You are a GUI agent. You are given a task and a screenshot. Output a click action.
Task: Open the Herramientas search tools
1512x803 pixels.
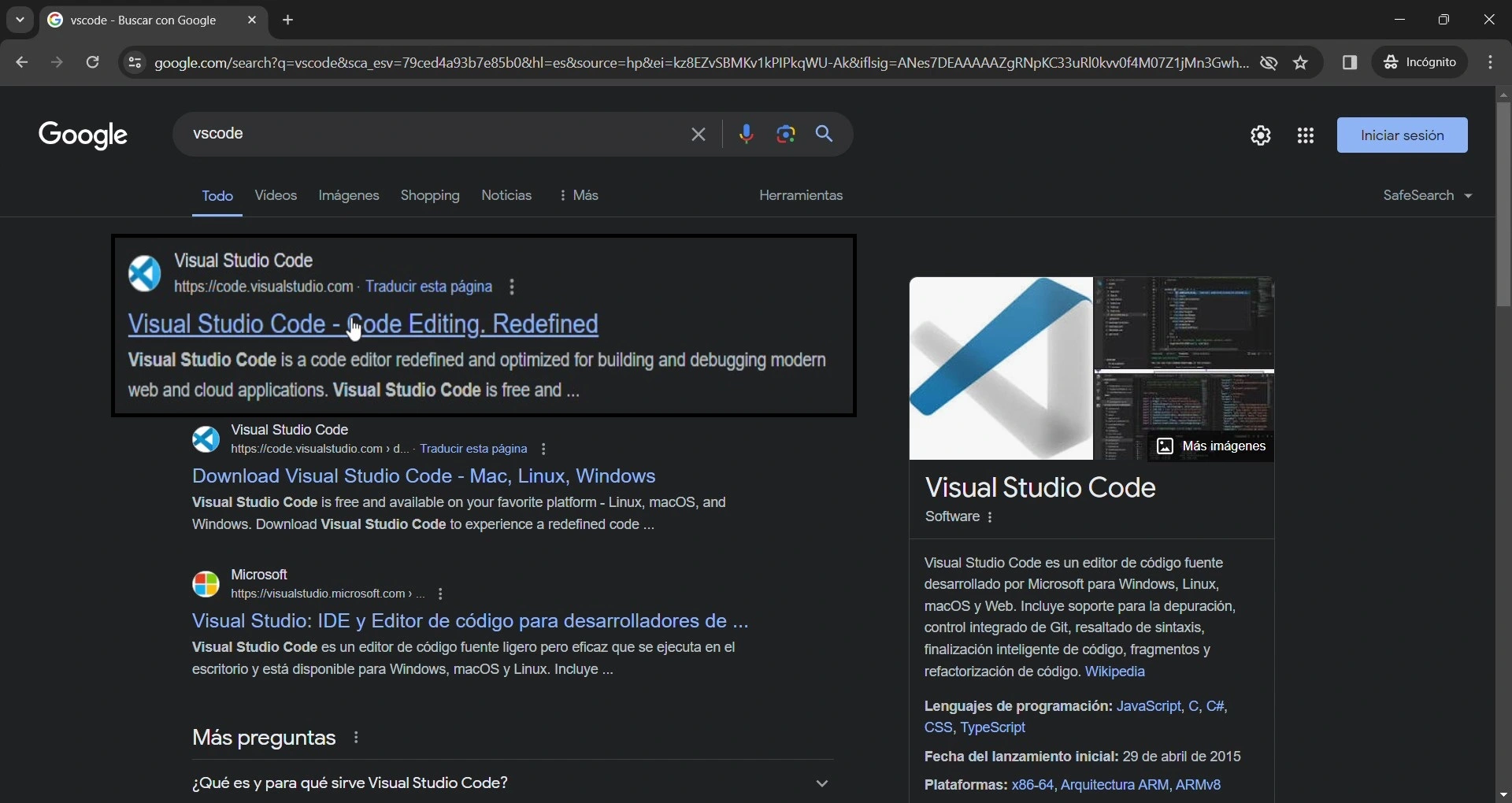coord(801,195)
